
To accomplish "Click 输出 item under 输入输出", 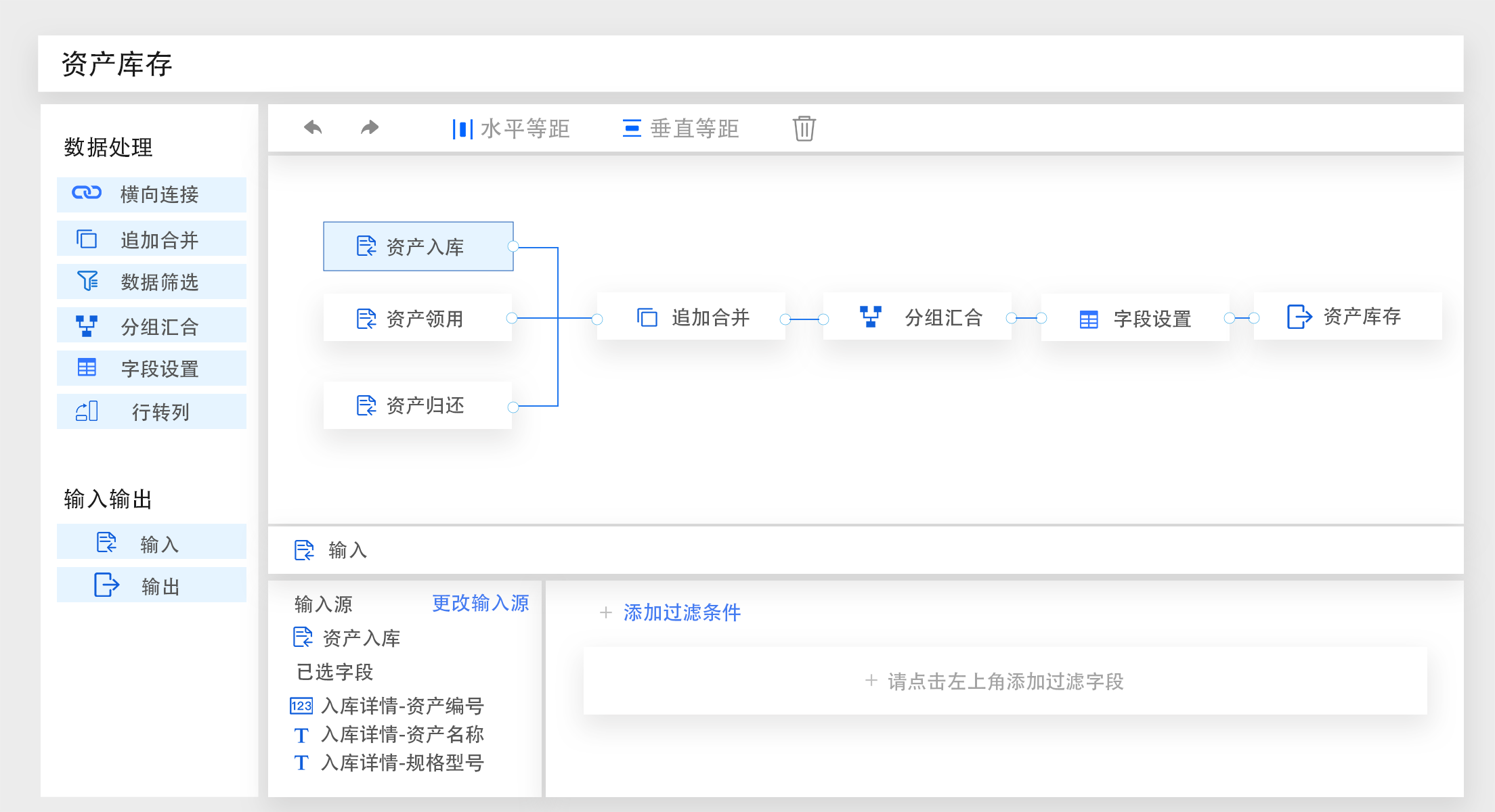I will coord(152,585).
